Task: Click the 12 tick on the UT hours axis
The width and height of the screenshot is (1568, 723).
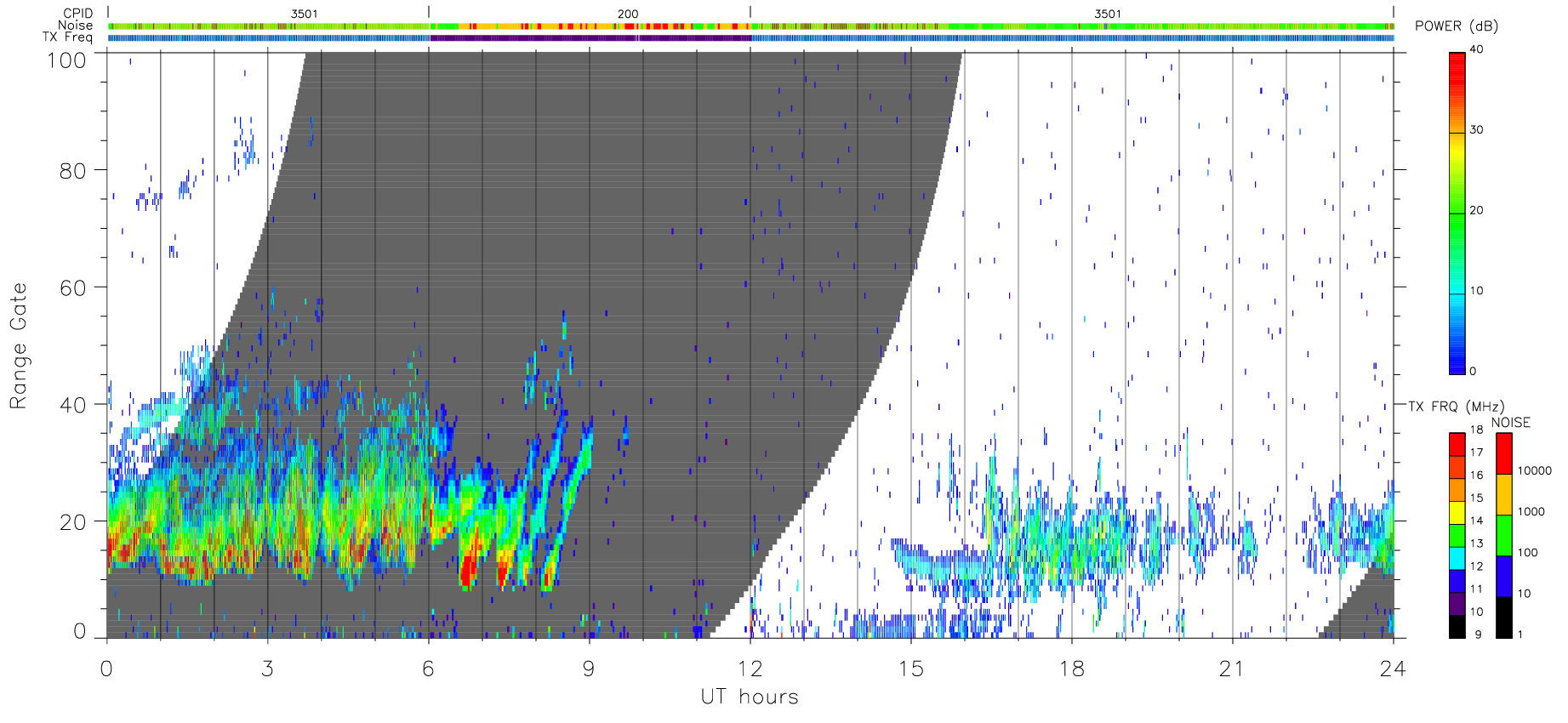Action: point(750,669)
